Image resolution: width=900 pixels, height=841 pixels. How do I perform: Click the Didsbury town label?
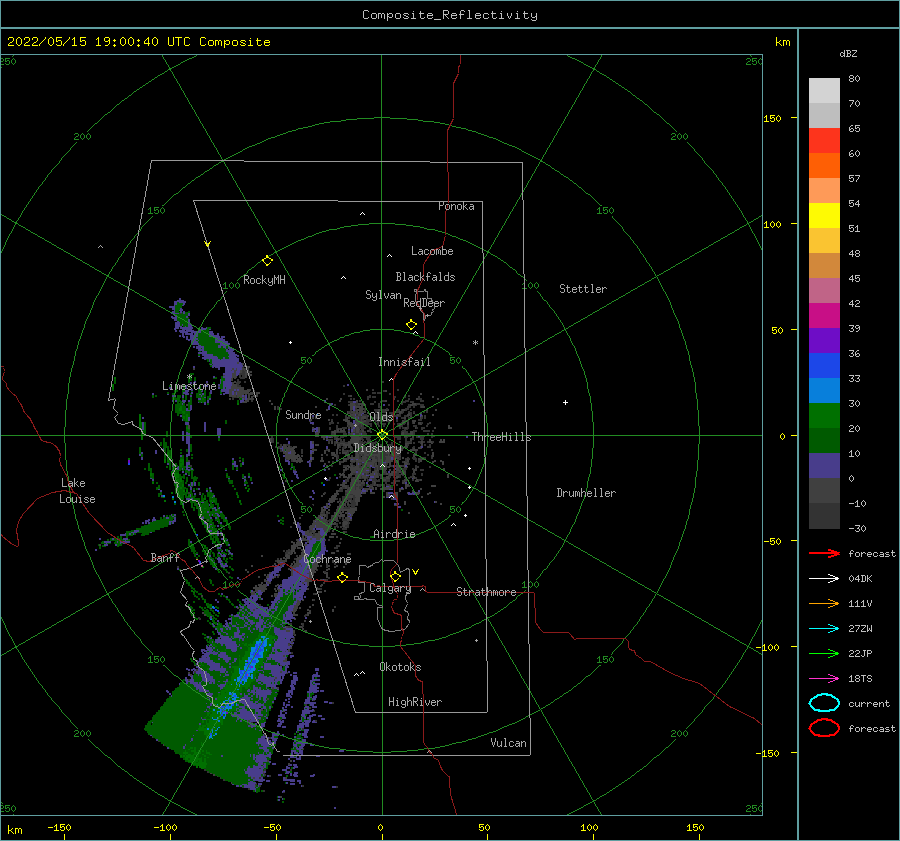[x=378, y=448]
